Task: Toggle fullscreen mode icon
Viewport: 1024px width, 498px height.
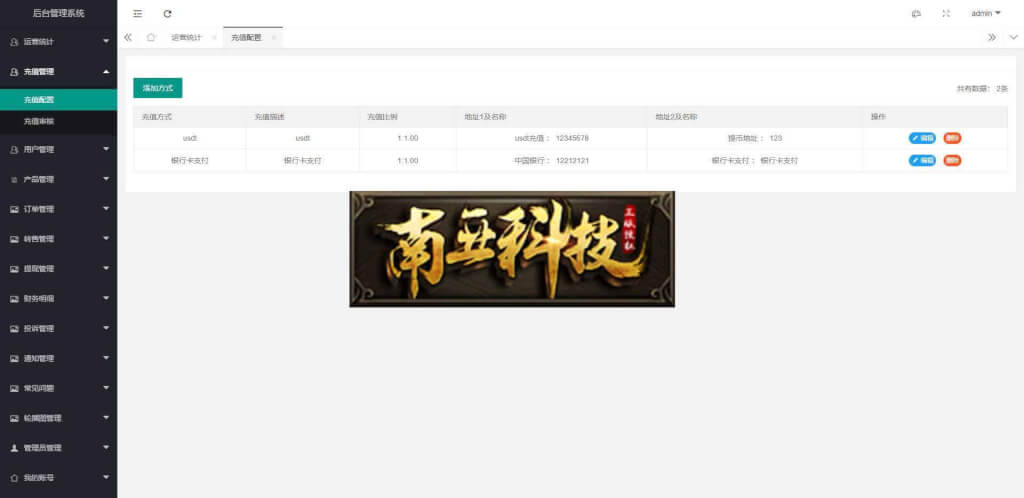Action: tap(946, 13)
